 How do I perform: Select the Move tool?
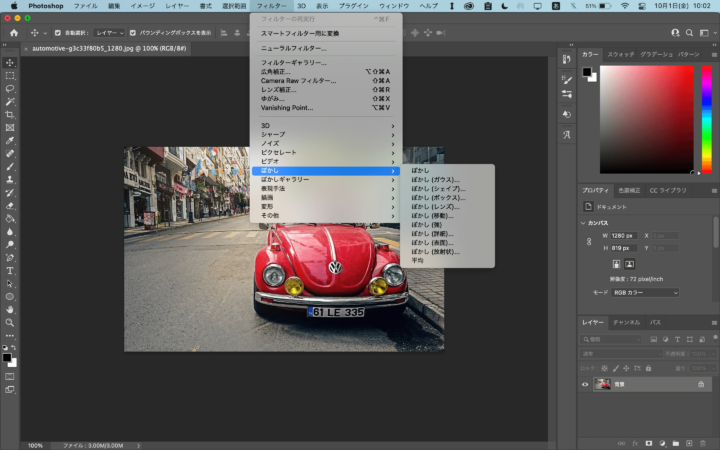tap(10, 62)
